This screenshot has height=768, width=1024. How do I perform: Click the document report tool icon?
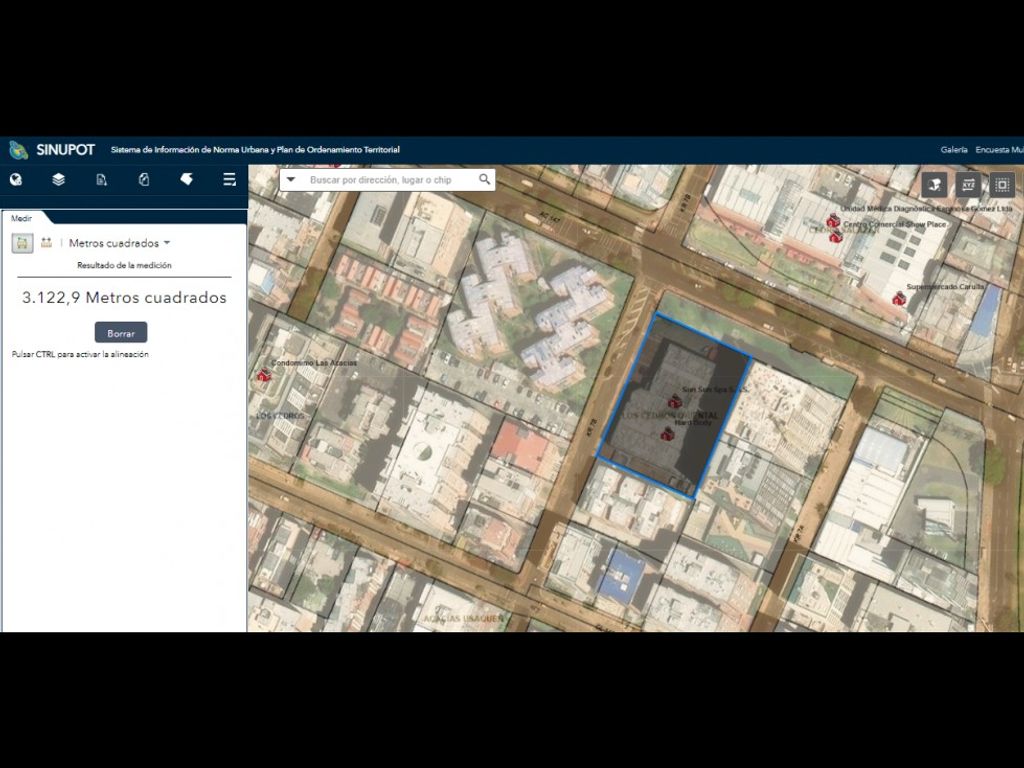click(x=101, y=180)
